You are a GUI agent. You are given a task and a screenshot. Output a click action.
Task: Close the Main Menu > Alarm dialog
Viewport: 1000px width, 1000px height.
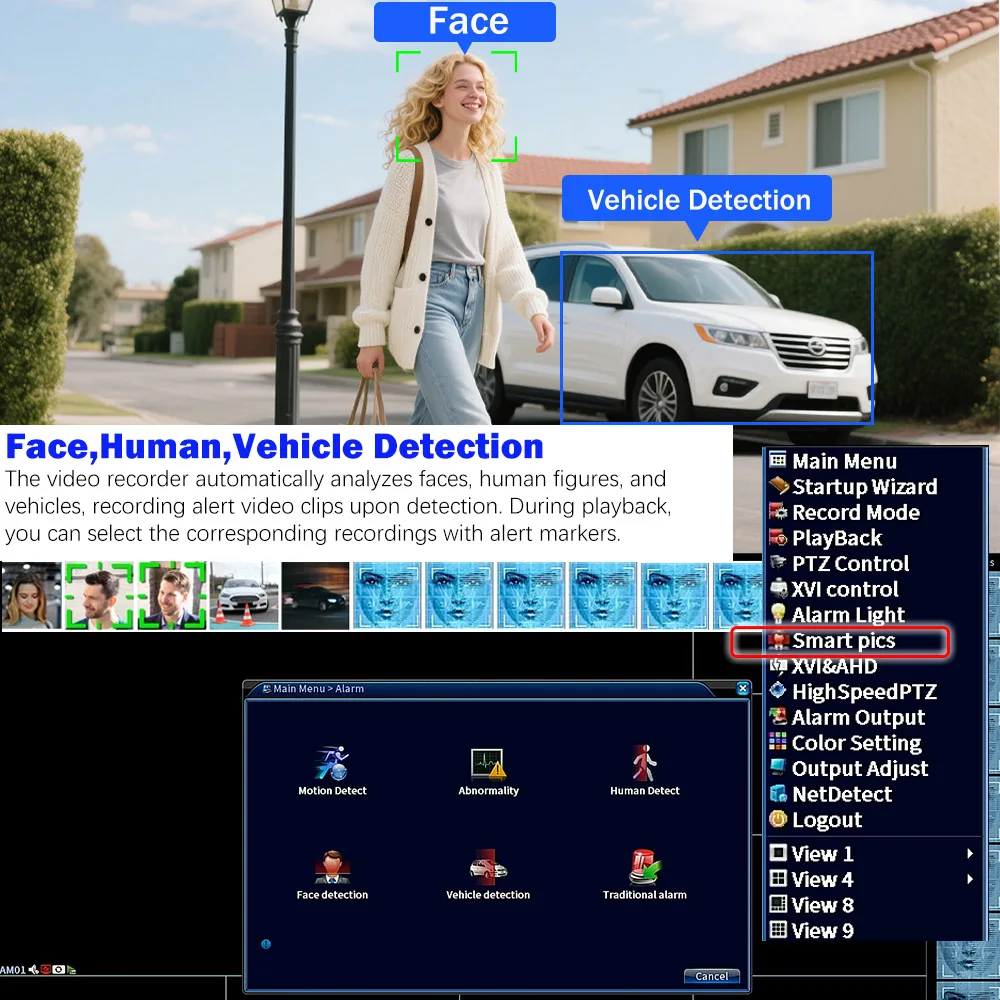(742, 688)
